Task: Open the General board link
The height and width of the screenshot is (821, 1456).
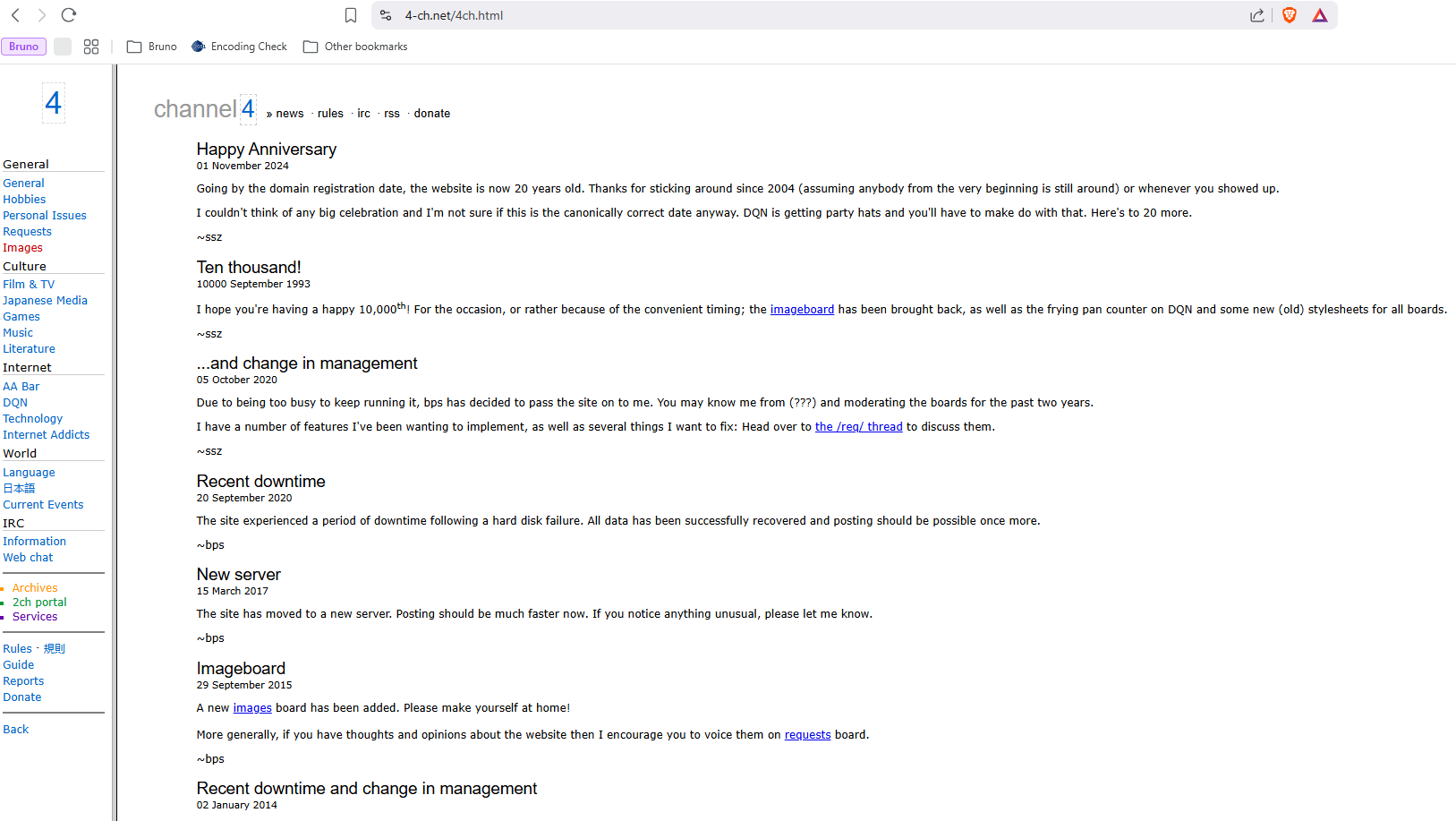Action: tap(23, 184)
